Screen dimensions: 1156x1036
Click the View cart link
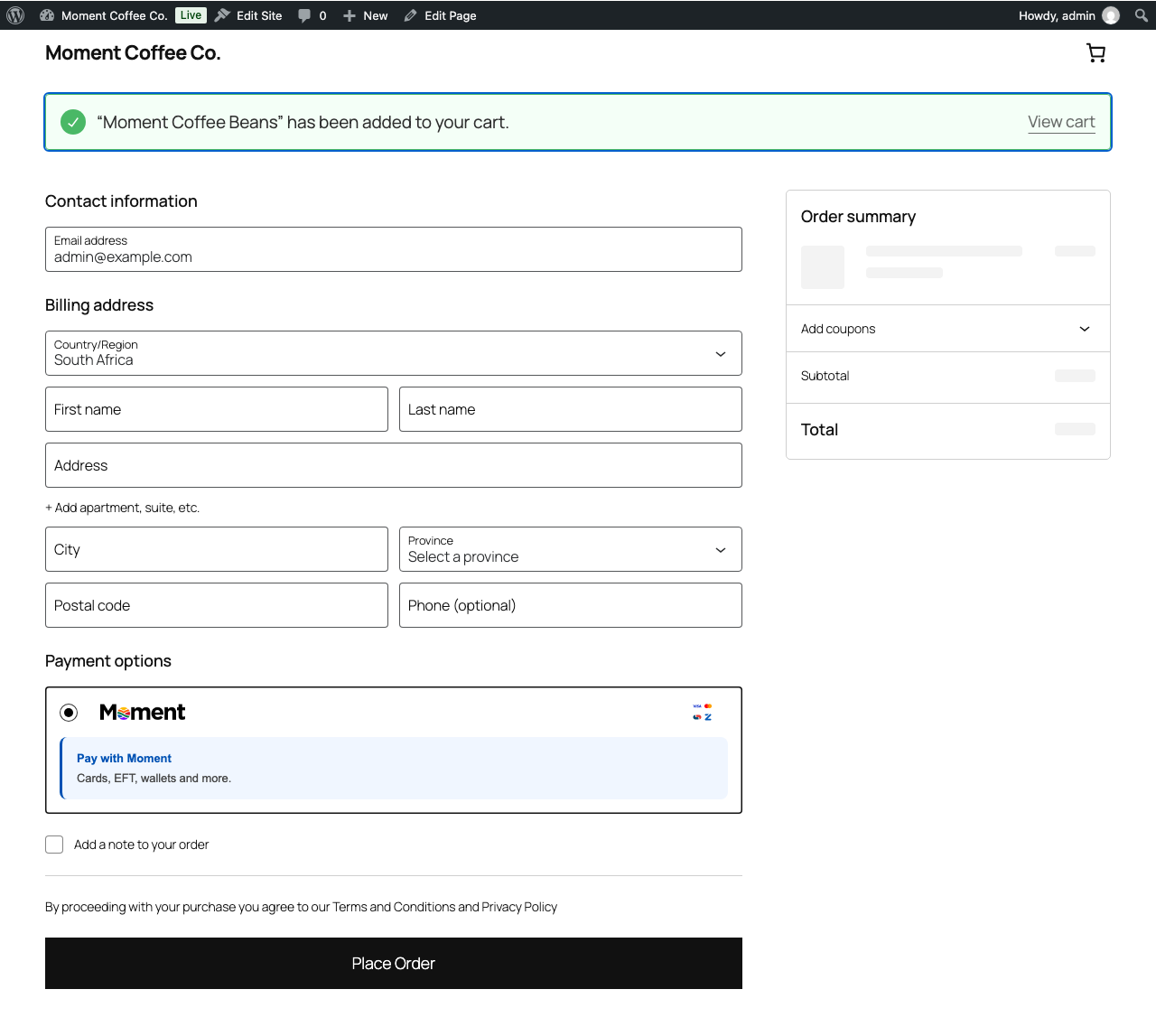coord(1061,122)
